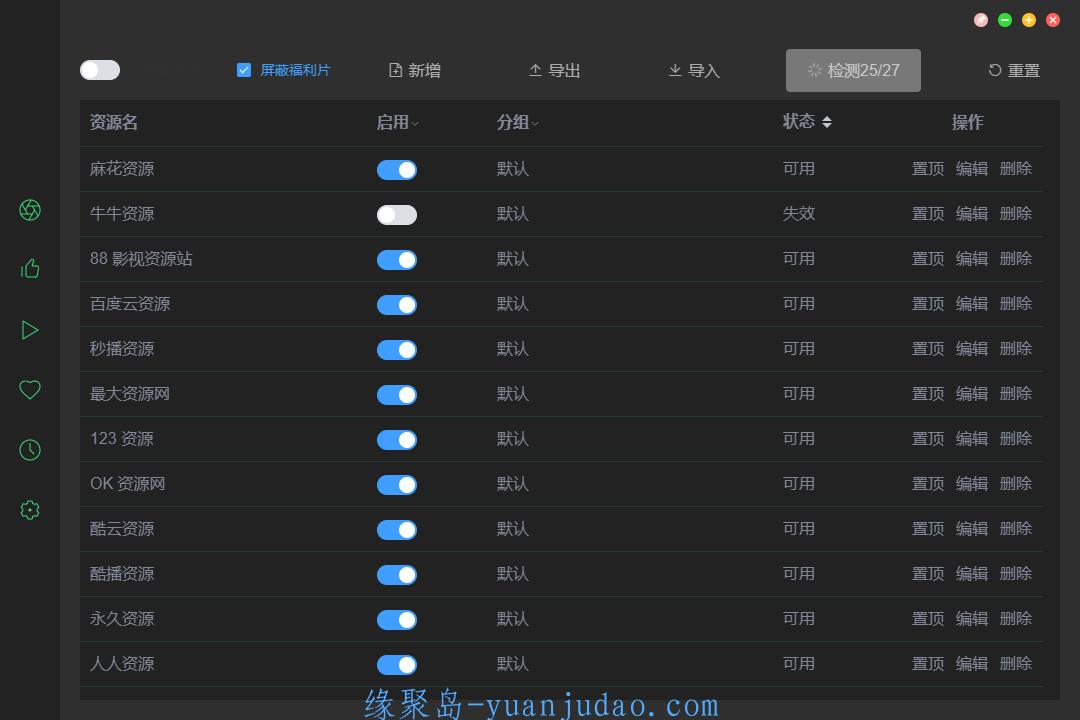Click the 可用 status of 人人资源
This screenshot has height=720, width=1080.
[x=799, y=664]
